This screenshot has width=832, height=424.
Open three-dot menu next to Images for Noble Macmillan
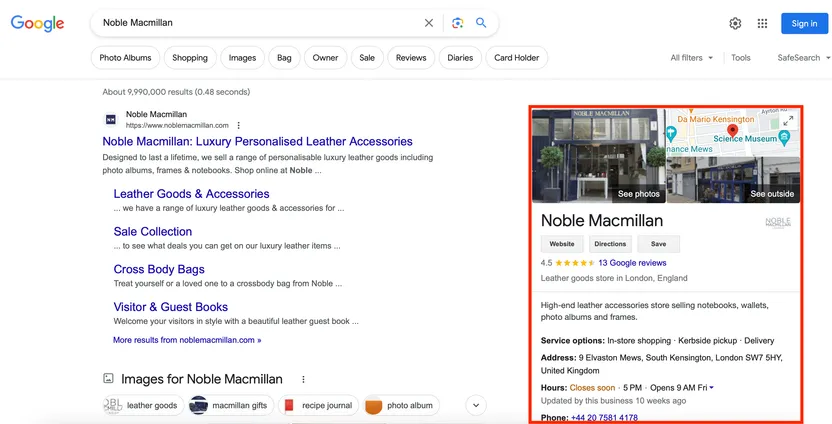[x=304, y=379]
